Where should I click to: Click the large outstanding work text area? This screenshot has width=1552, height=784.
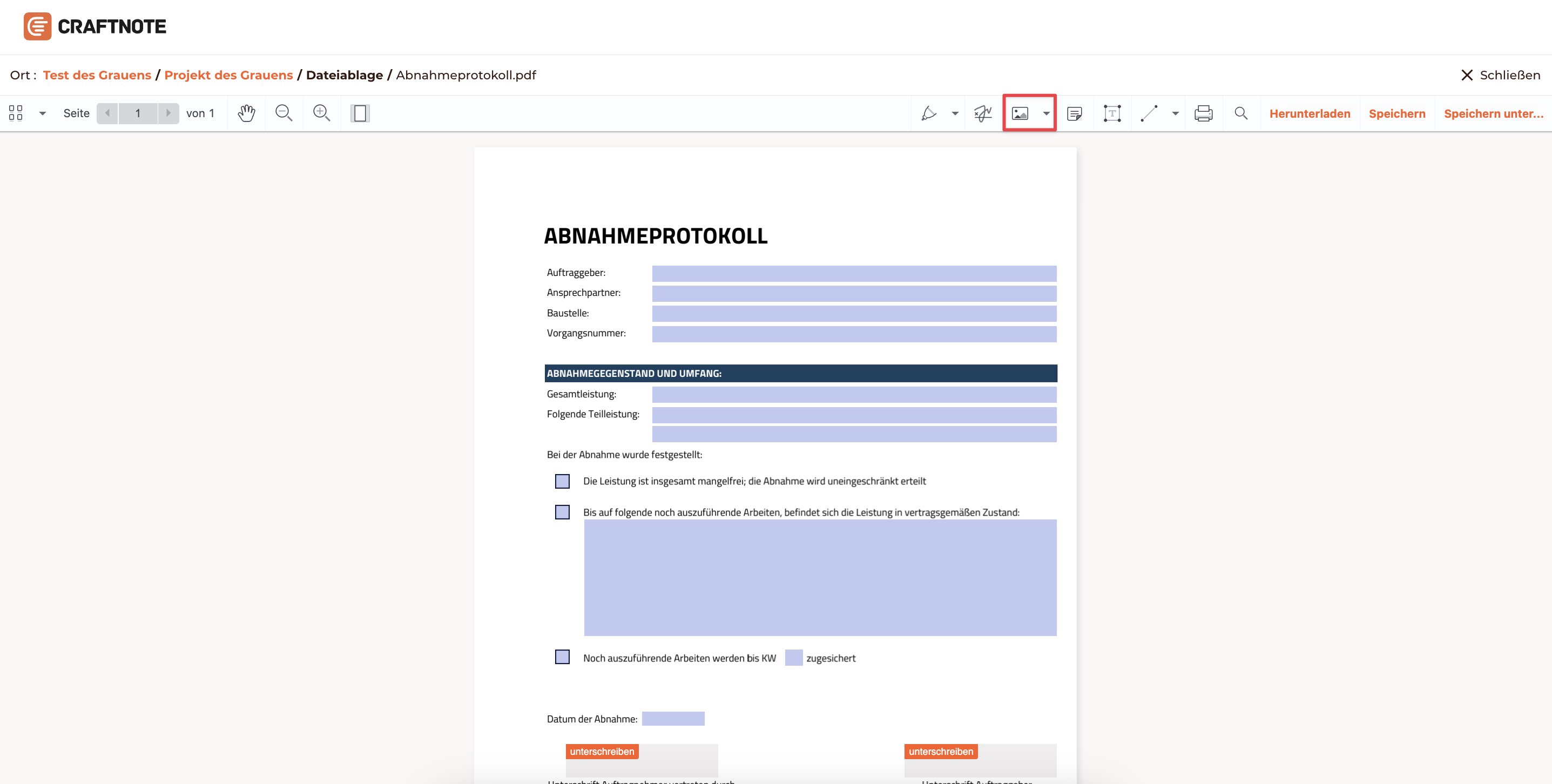click(x=820, y=577)
